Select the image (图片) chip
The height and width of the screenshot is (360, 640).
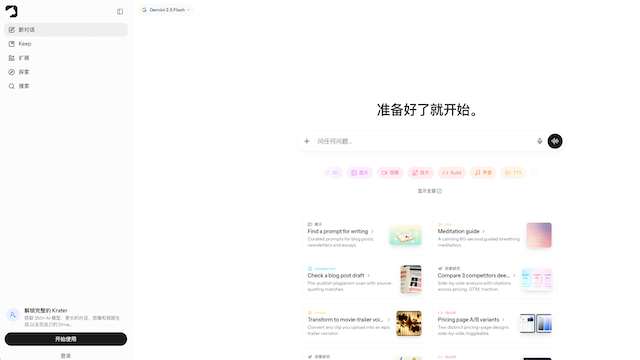pyautogui.click(x=360, y=173)
